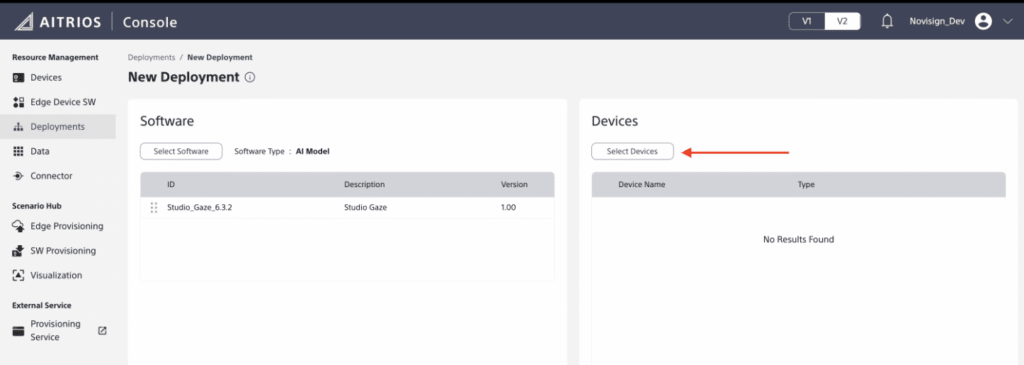Open Visualization menu item
The image size is (1024, 365).
(57, 276)
